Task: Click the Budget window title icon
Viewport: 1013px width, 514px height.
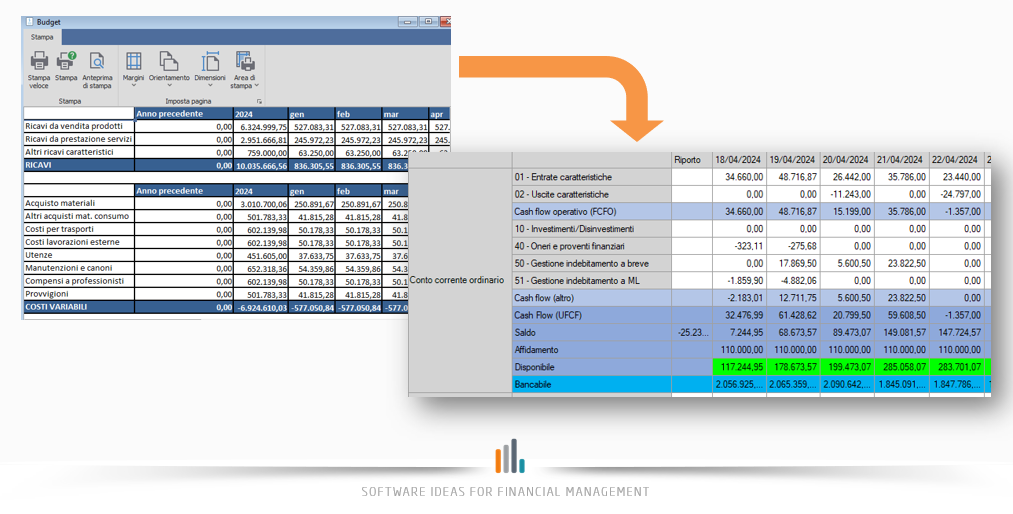Action: tap(29, 22)
